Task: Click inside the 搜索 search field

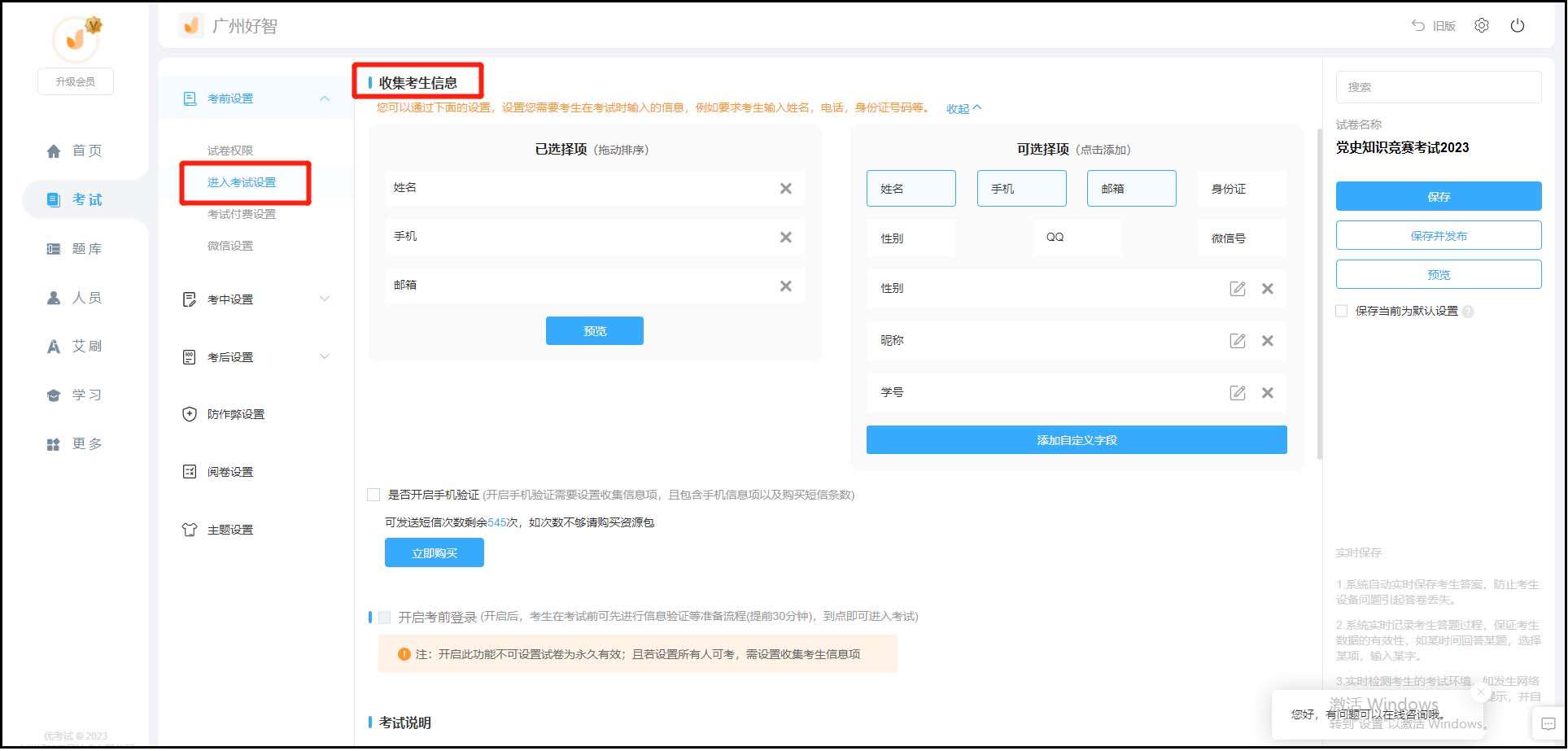Action: click(1438, 86)
